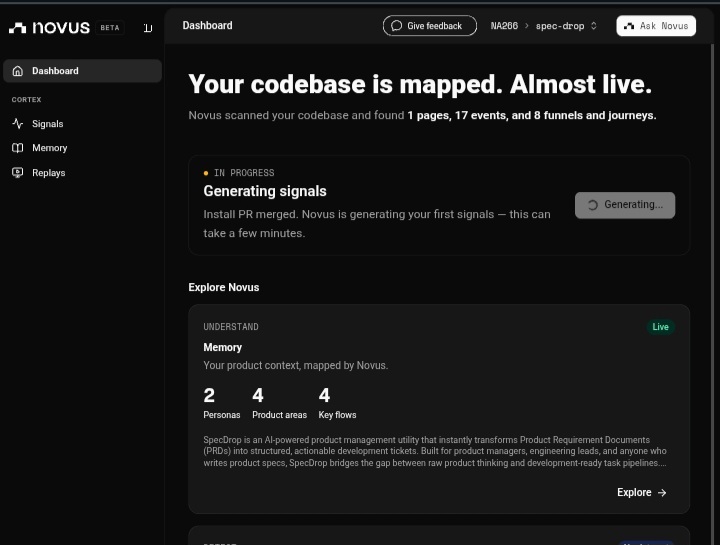The image size is (720, 545).
Task: Click the Generating signals heading
Action: click(265, 191)
